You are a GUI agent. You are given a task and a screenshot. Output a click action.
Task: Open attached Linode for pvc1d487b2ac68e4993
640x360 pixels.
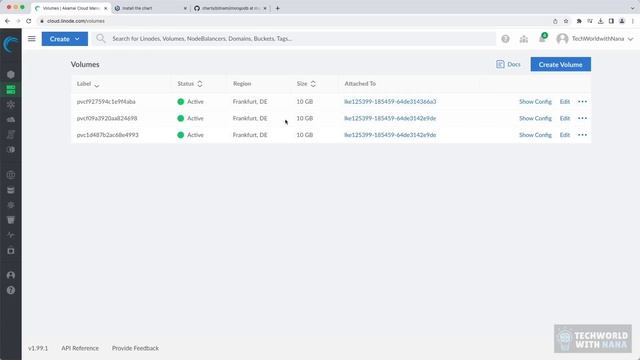[x=390, y=135]
